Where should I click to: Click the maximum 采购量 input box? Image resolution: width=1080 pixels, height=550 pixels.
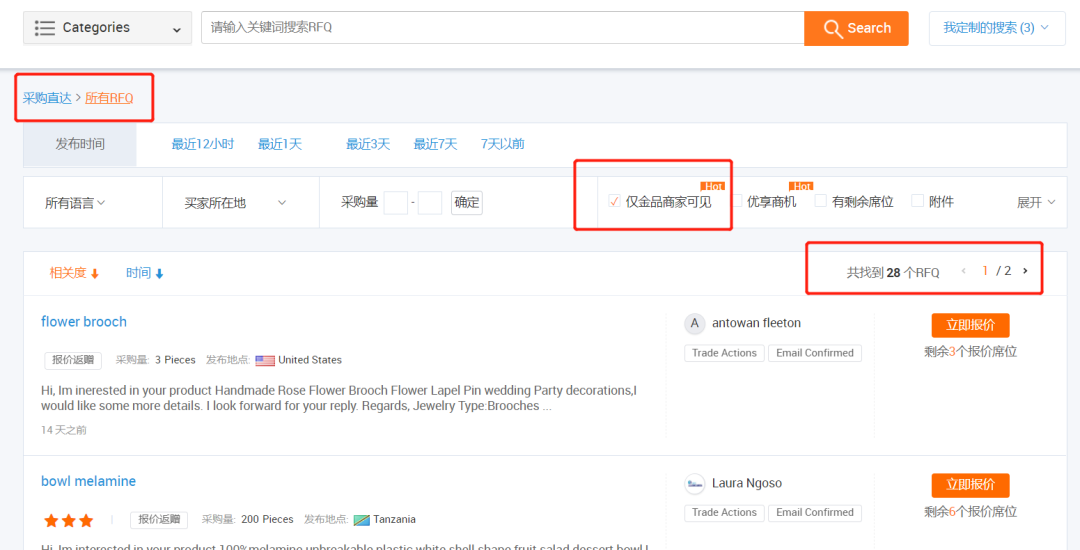click(430, 203)
